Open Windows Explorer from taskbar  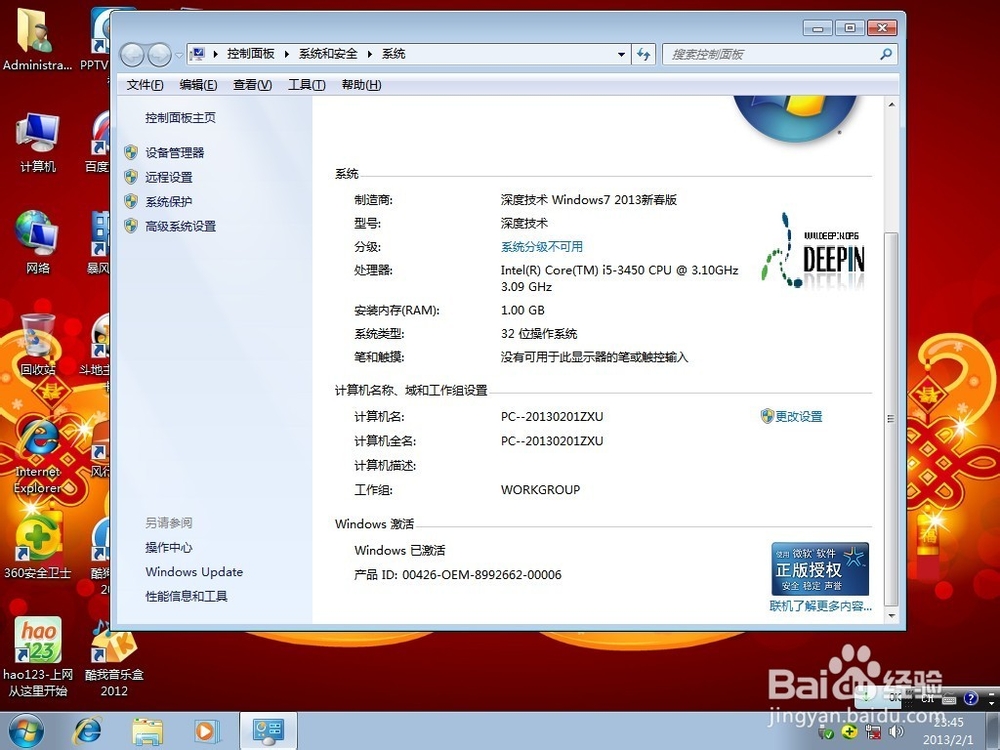tap(147, 732)
